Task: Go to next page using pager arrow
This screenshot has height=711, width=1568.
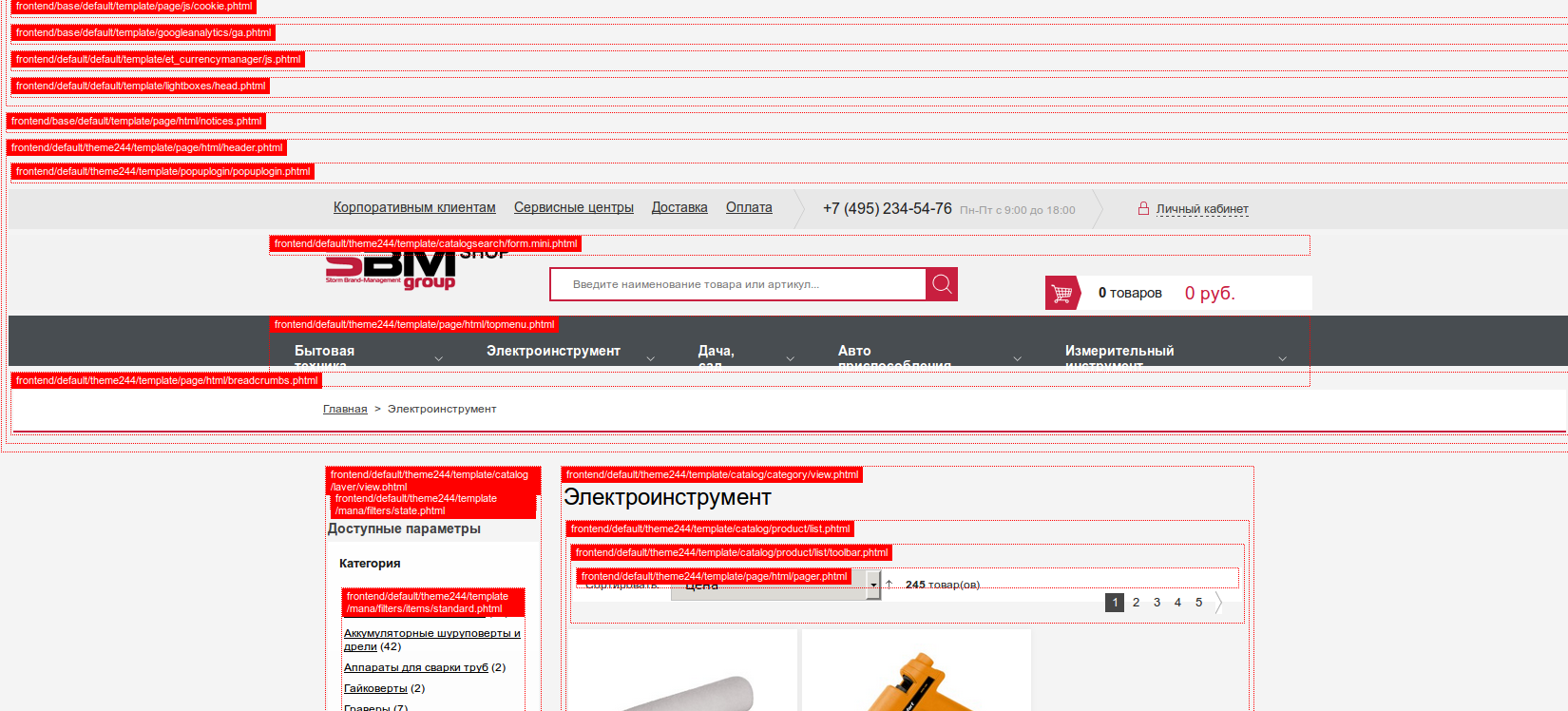Action: pyautogui.click(x=1218, y=603)
